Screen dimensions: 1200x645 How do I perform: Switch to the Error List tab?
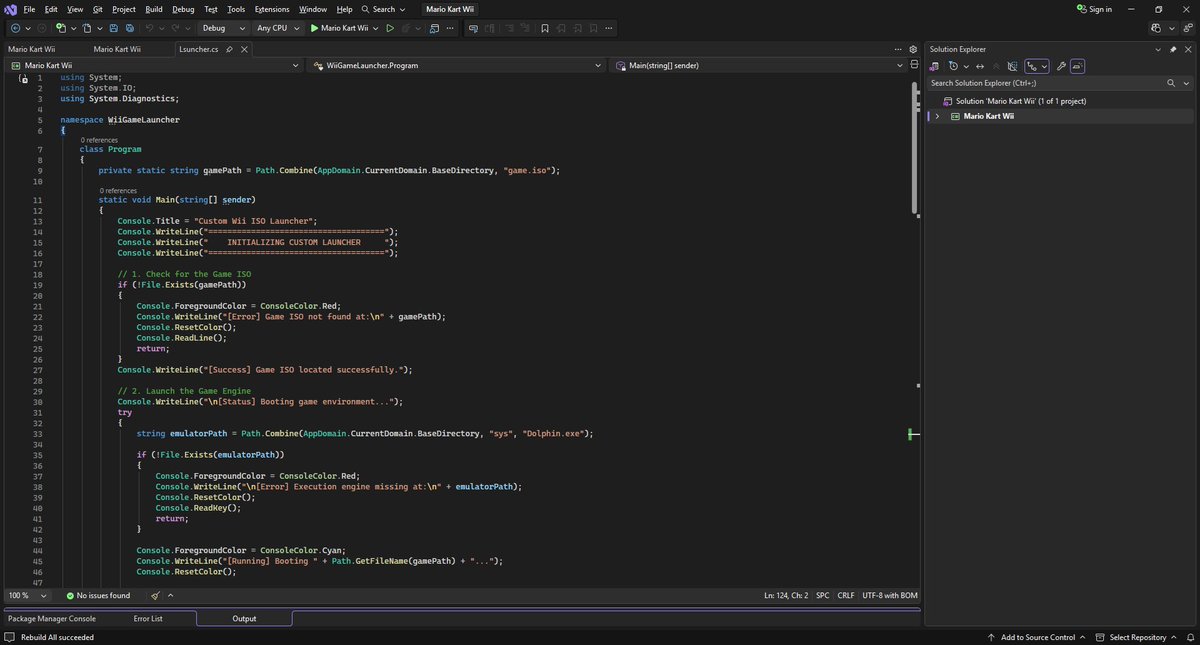click(x=148, y=618)
